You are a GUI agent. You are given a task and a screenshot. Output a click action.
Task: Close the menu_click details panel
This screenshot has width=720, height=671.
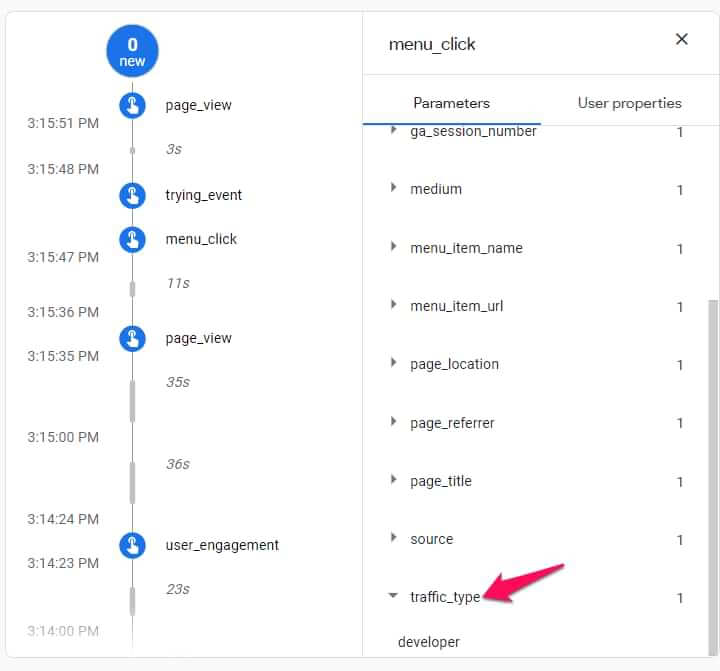(682, 39)
